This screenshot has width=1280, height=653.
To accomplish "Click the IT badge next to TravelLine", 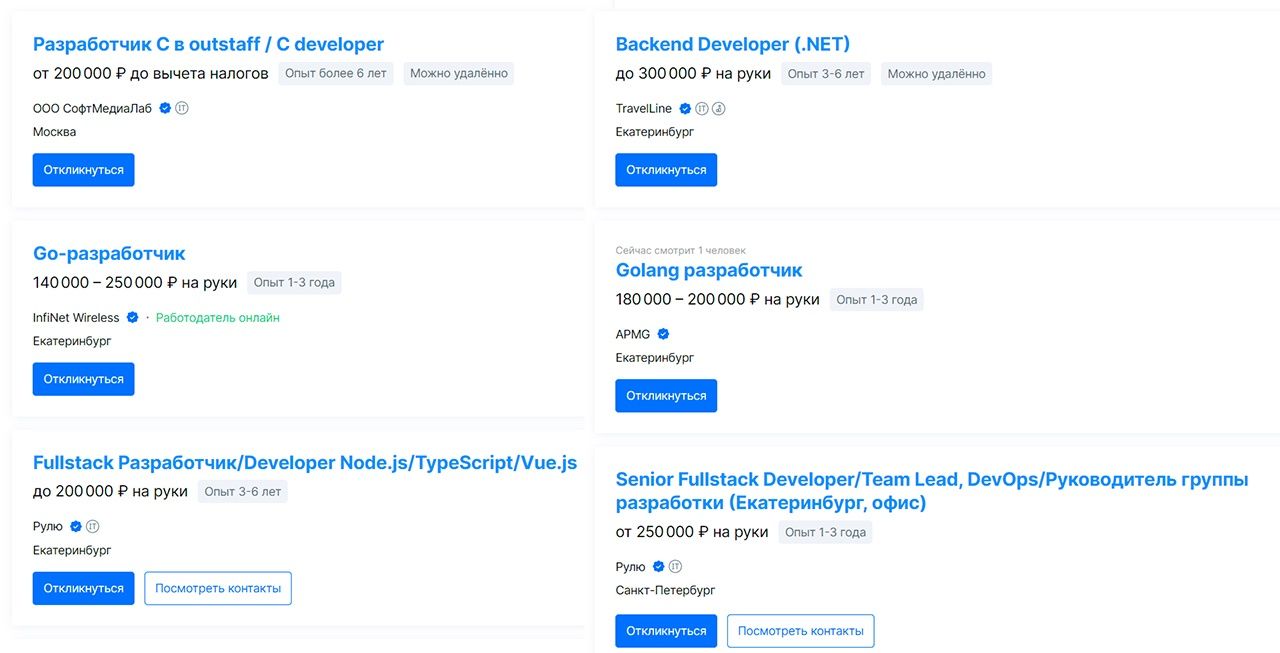I will point(702,108).
